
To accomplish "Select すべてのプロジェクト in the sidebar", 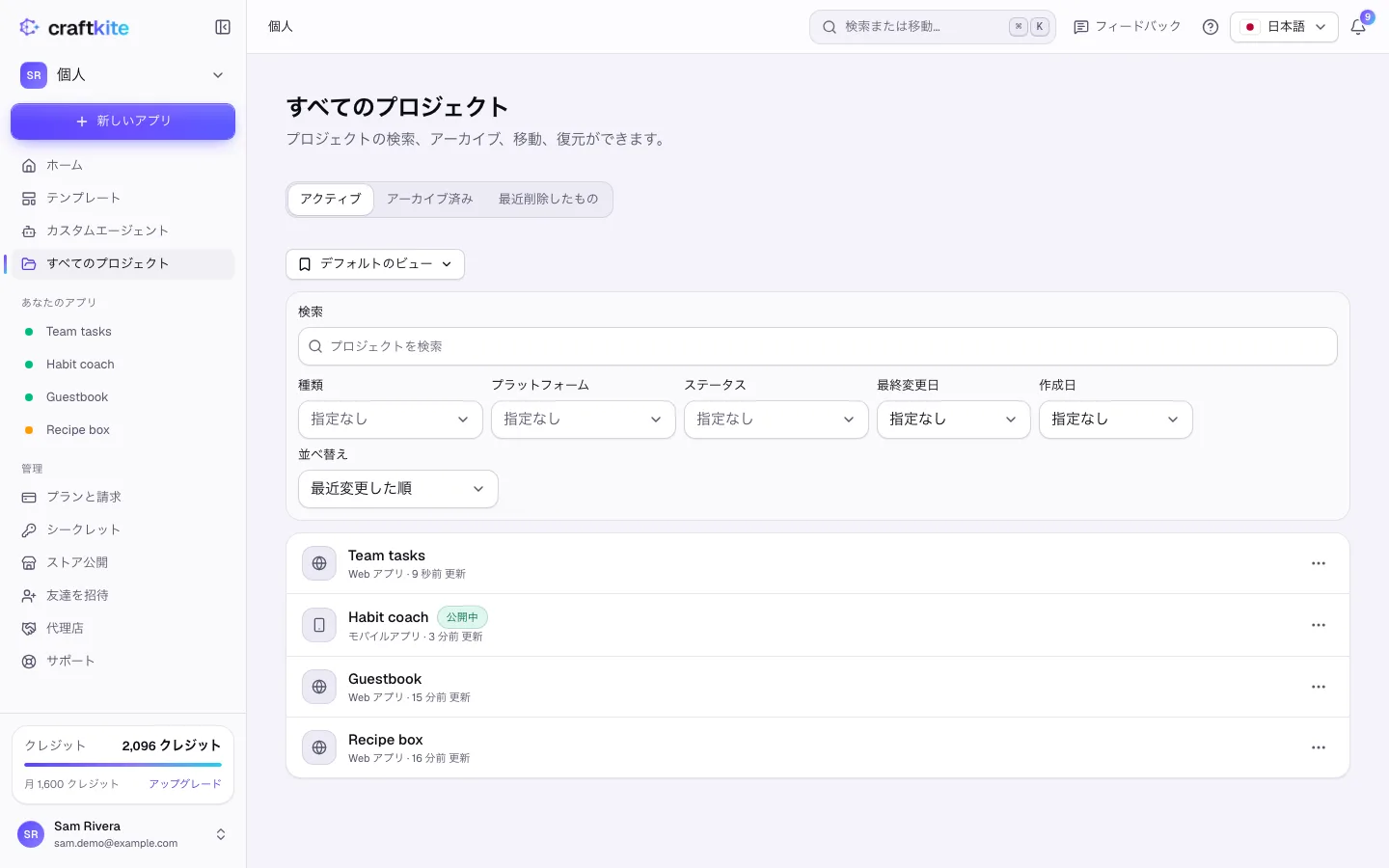I will (x=123, y=263).
